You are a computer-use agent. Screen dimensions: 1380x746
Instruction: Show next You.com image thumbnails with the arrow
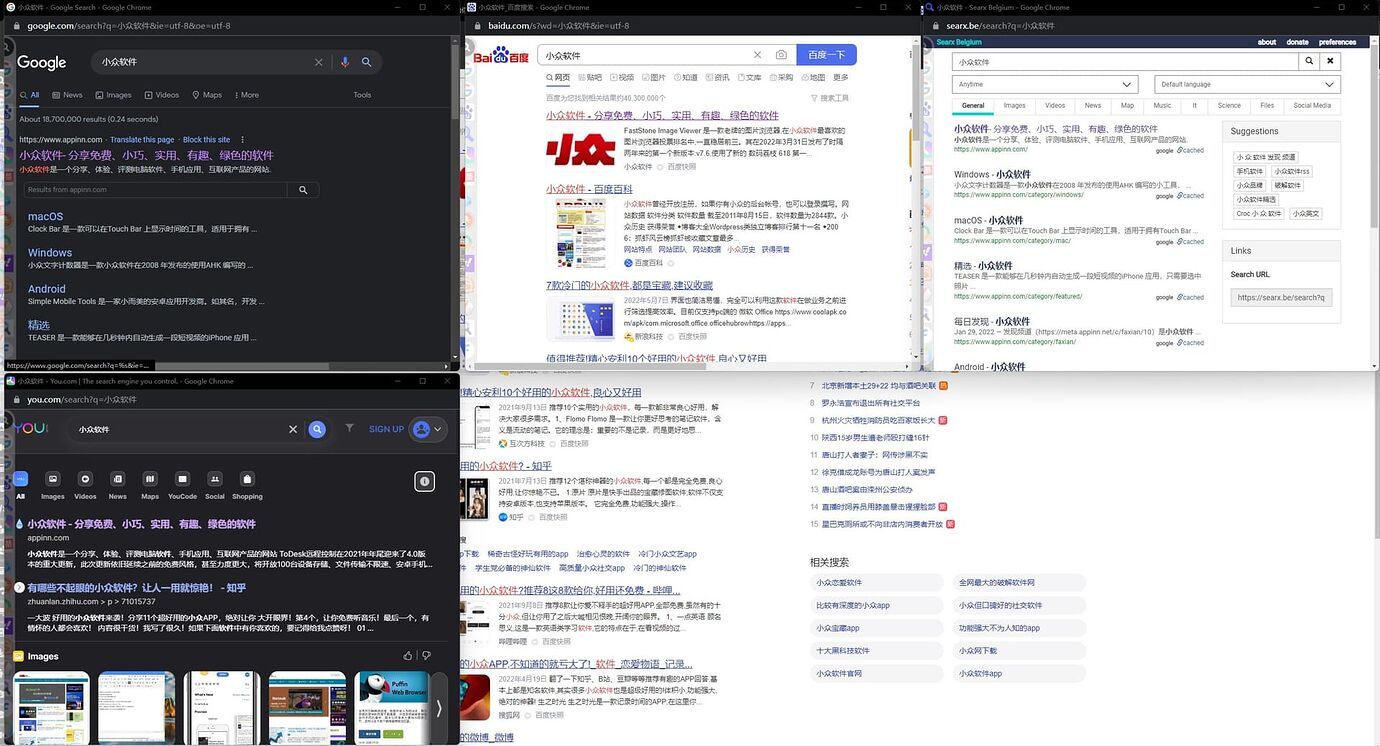click(438, 708)
